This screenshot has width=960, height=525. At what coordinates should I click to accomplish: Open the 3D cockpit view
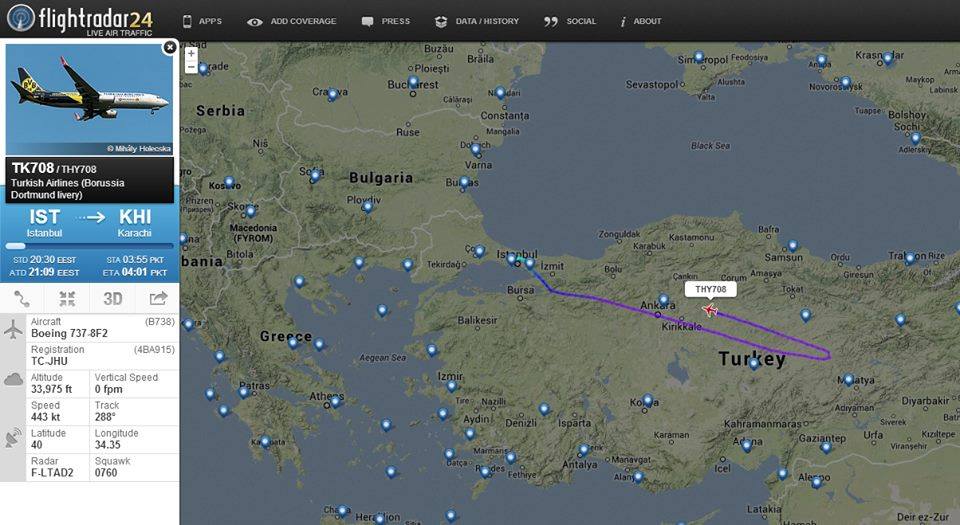click(x=113, y=298)
